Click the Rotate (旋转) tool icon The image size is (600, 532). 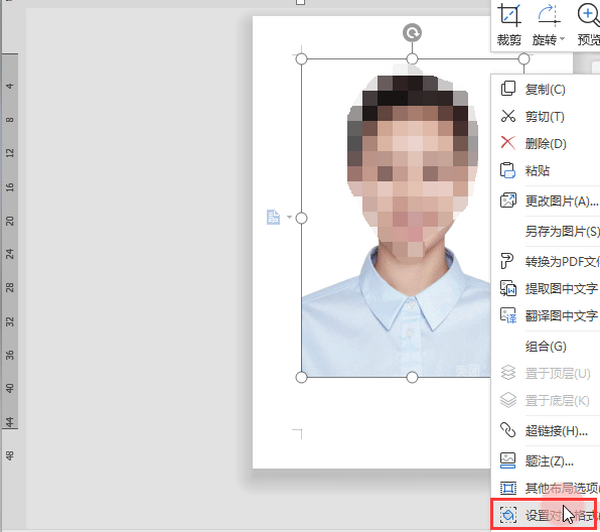(x=548, y=15)
